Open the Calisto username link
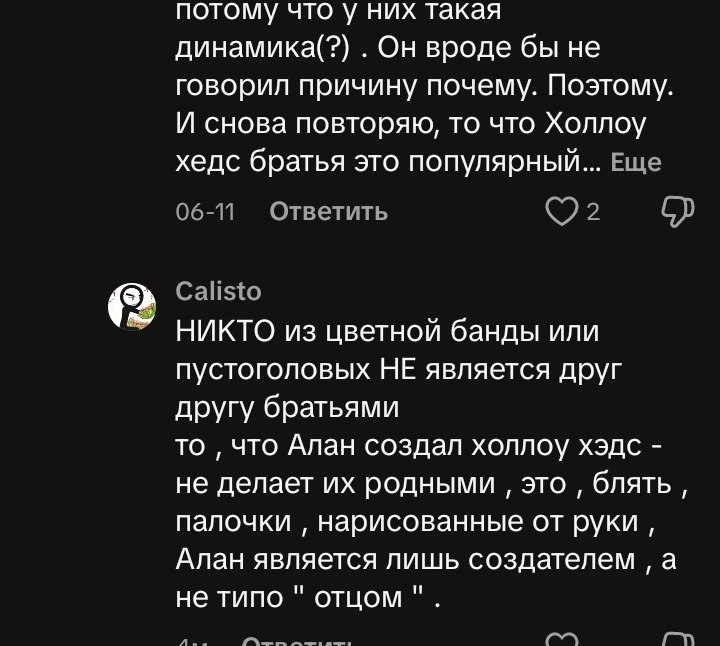 click(x=218, y=291)
